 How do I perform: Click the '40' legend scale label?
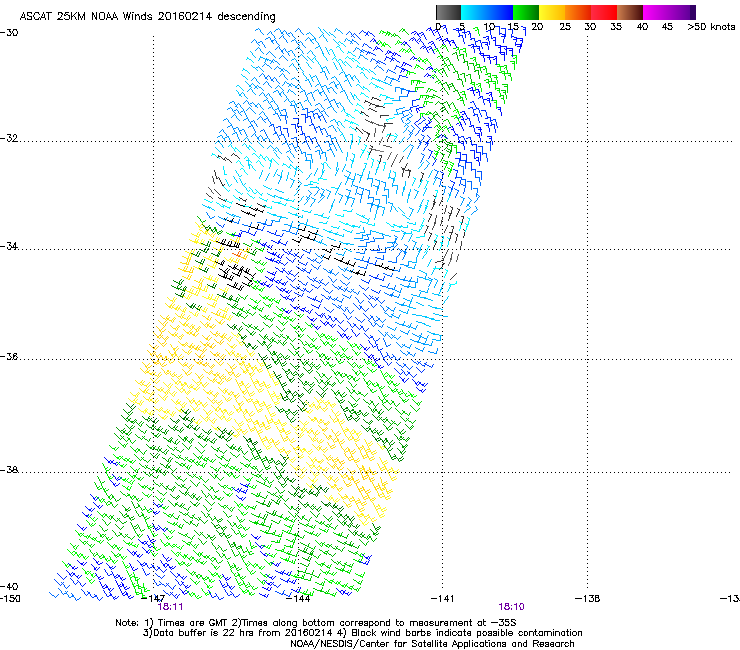click(642, 27)
